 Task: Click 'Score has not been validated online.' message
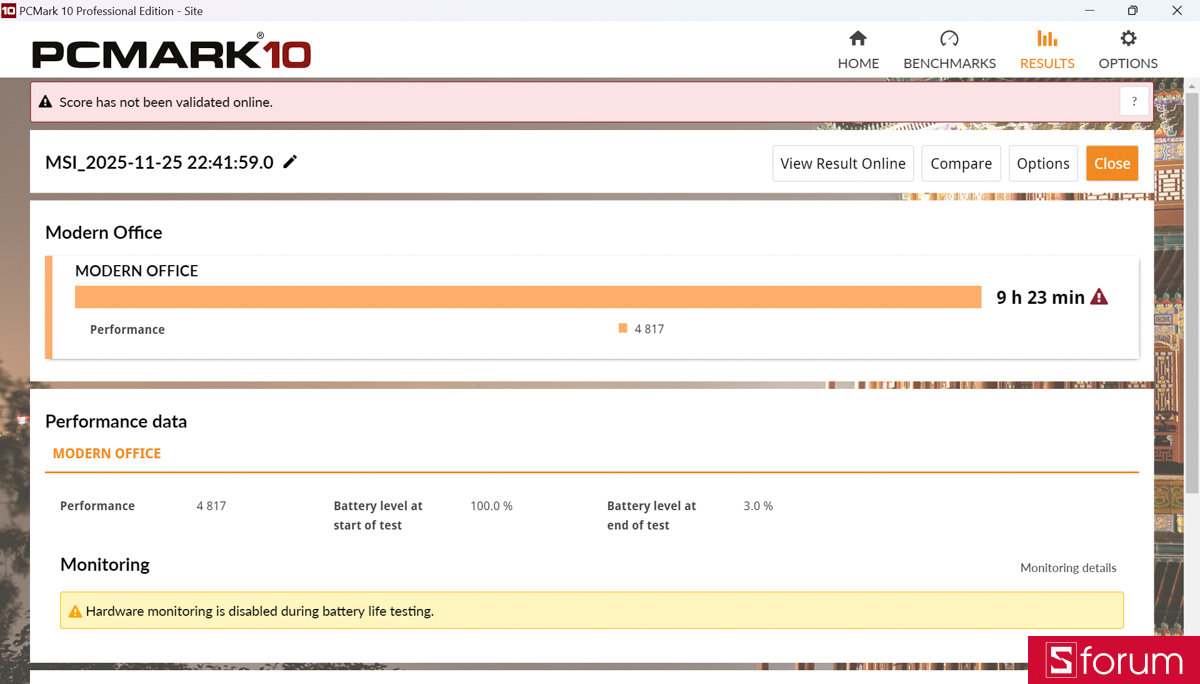[x=166, y=102]
